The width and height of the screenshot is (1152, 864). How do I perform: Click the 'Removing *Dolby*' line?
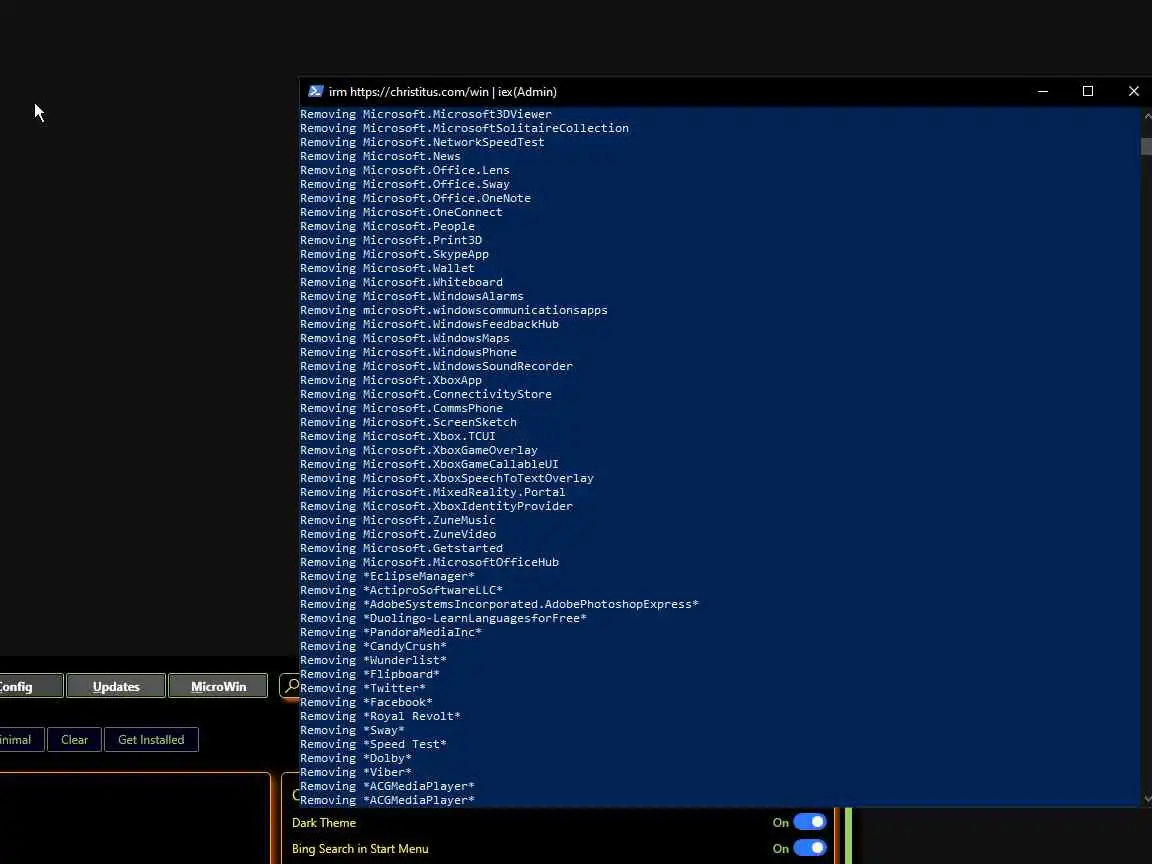click(x=356, y=757)
